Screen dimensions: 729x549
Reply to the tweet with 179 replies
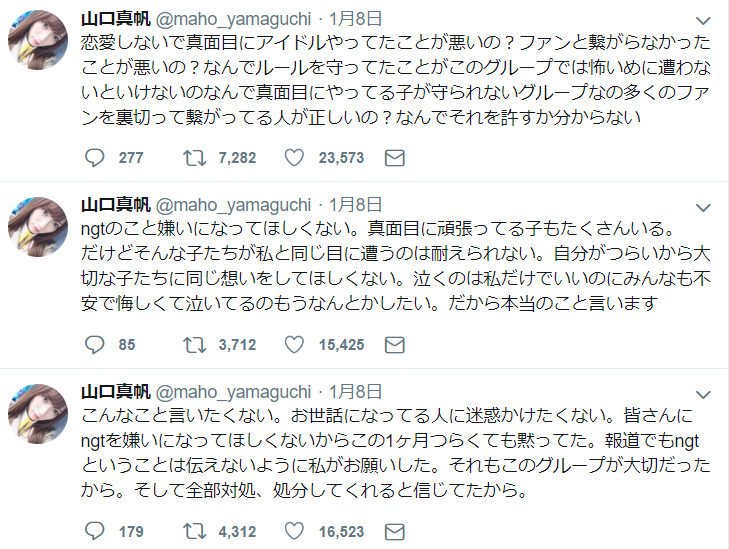click(x=95, y=531)
